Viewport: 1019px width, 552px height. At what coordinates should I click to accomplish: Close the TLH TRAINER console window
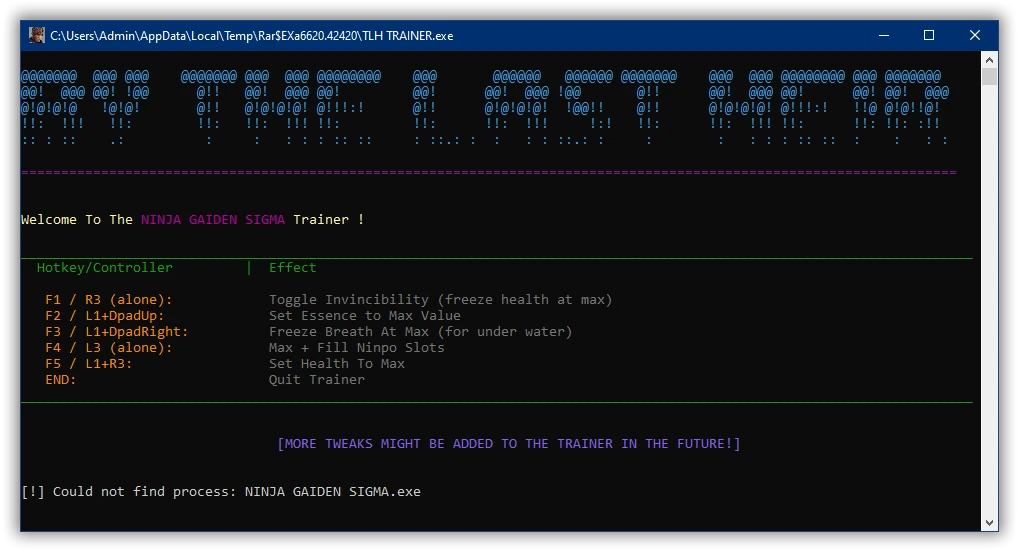974,35
